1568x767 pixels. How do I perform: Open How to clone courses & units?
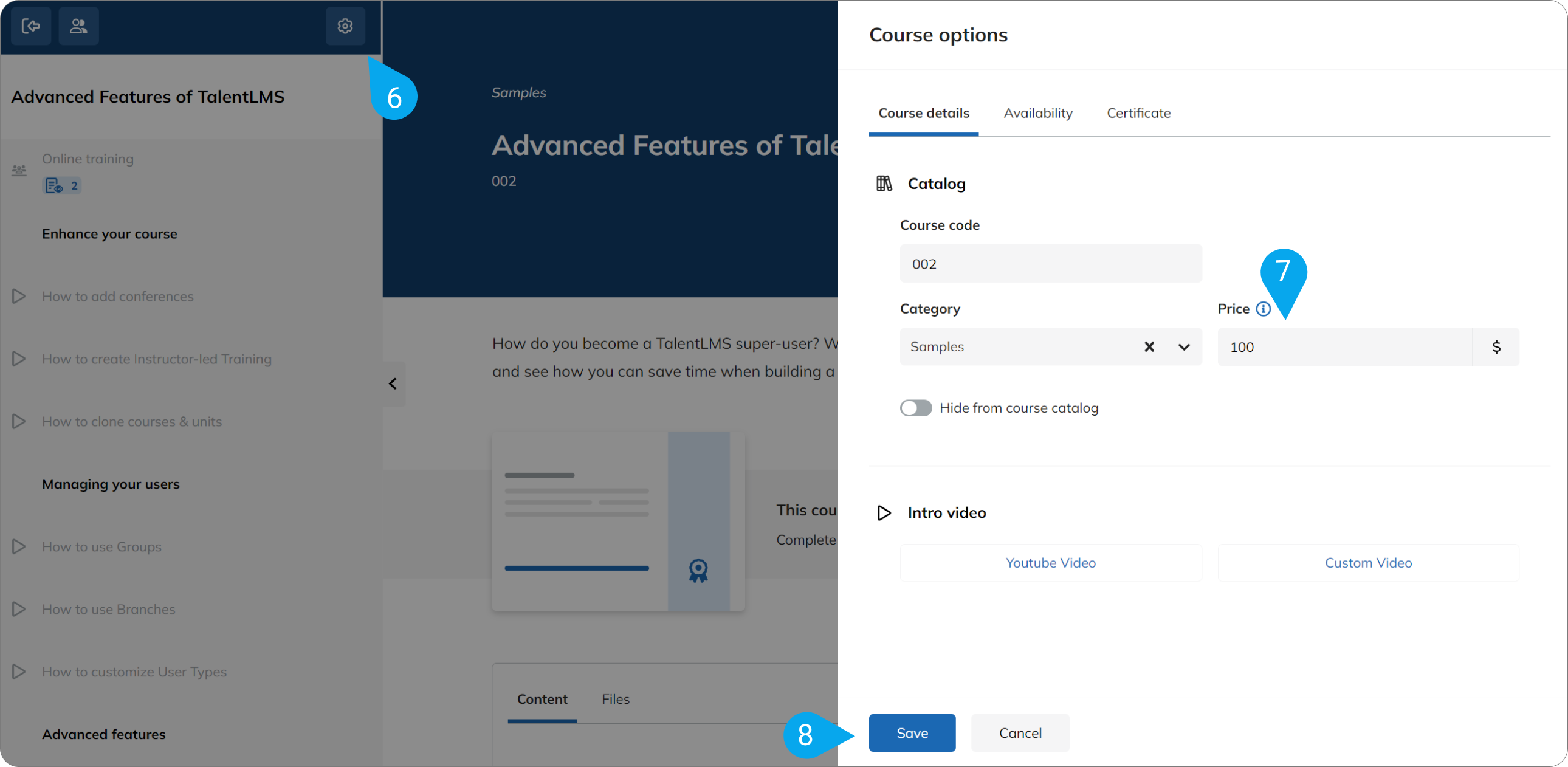[x=131, y=421]
